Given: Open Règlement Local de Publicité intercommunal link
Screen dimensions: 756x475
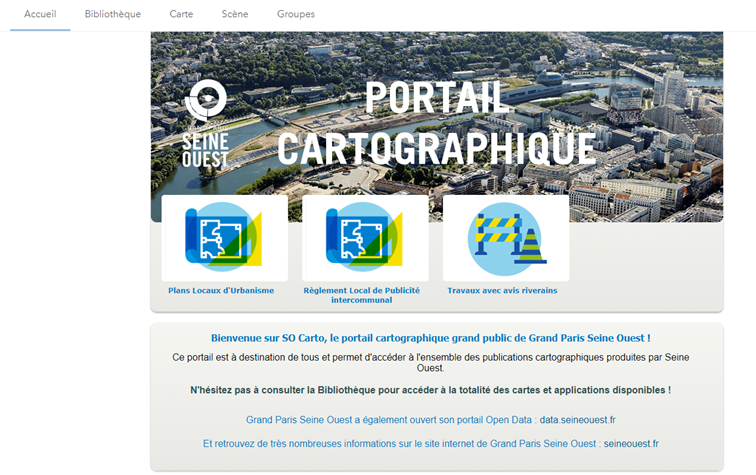Looking at the screenshot, I should [x=362, y=295].
